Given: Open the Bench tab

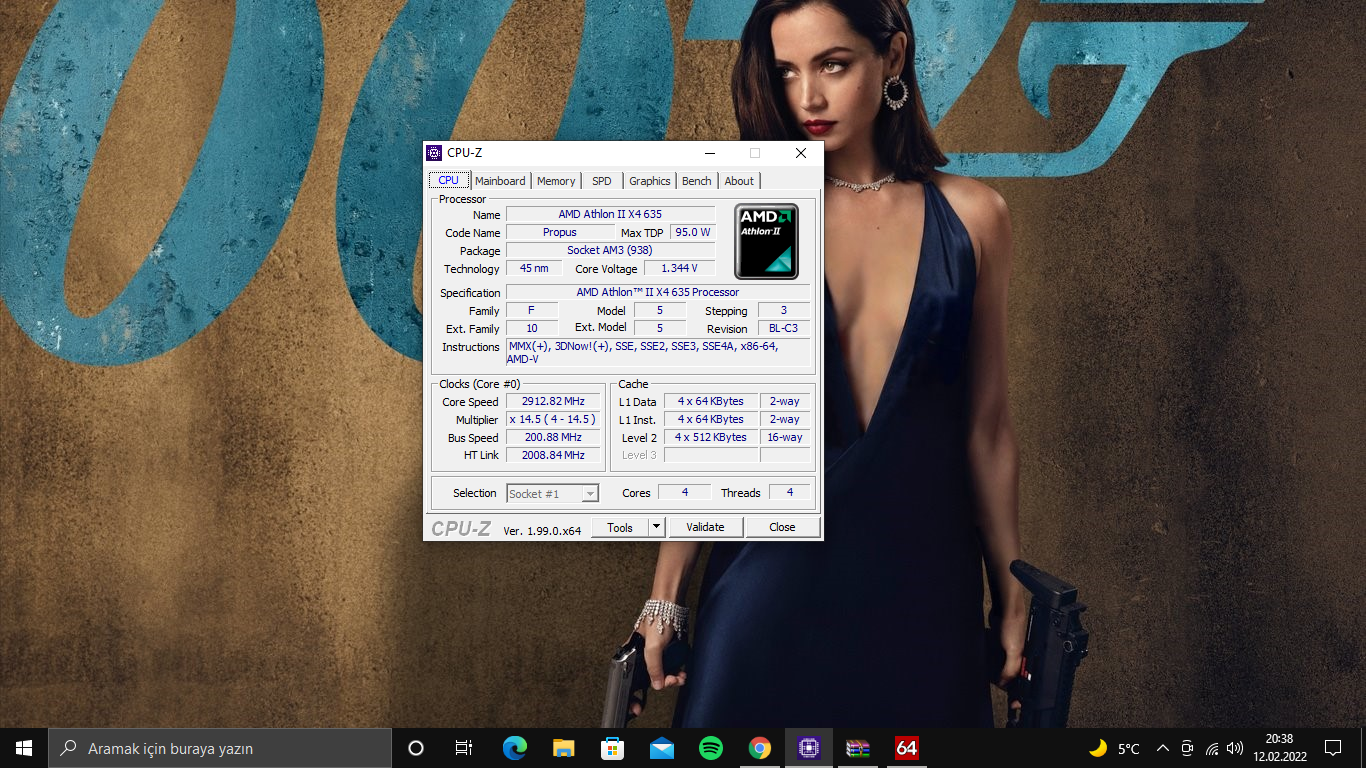Looking at the screenshot, I should [x=697, y=181].
